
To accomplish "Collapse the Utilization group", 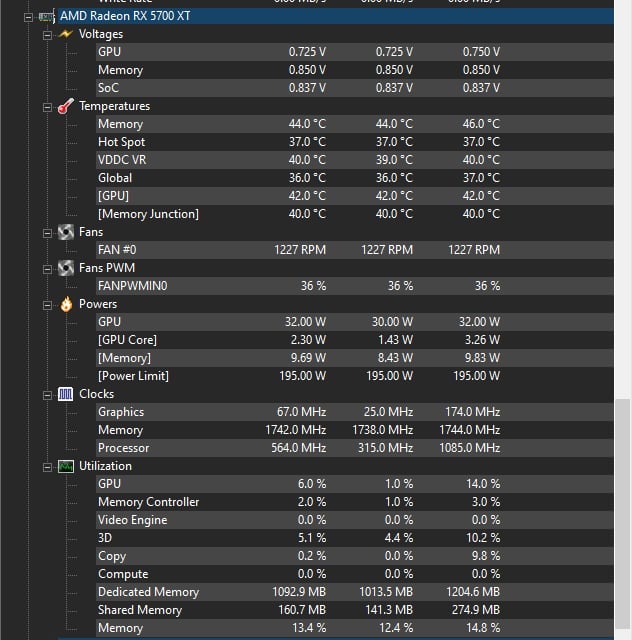I will click(x=47, y=467).
